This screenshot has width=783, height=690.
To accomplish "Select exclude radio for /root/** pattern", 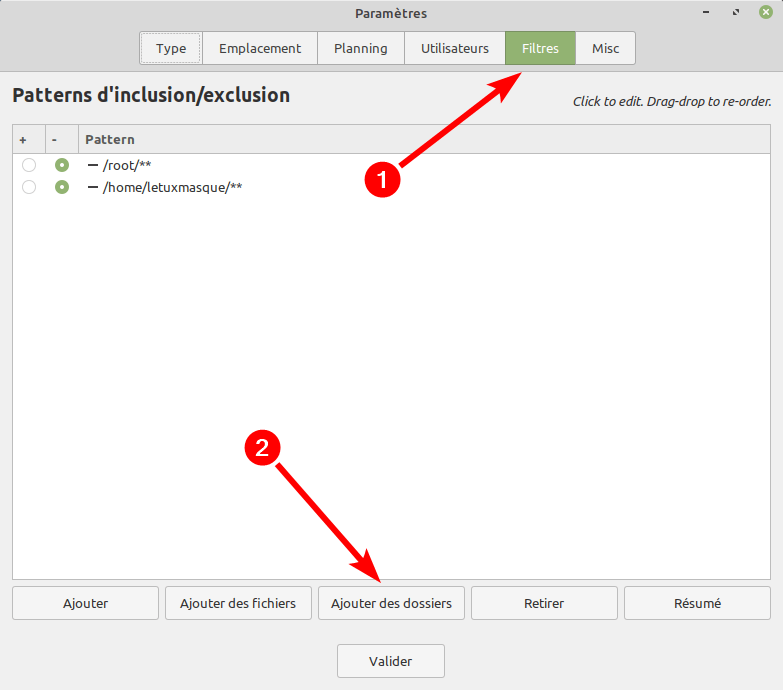I will click(x=62, y=165).
